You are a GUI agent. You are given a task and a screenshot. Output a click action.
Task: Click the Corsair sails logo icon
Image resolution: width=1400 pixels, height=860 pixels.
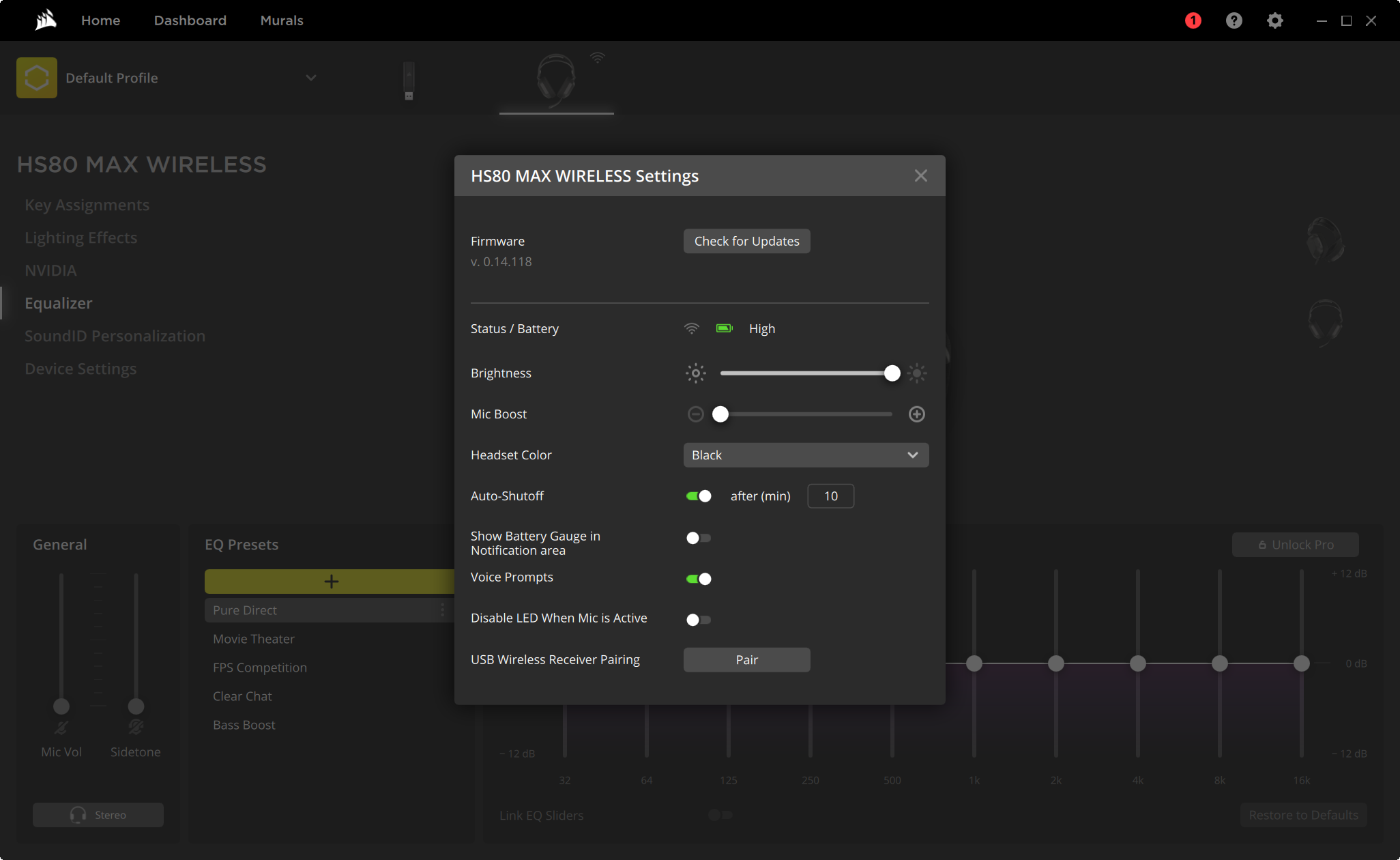pos(46,20)
